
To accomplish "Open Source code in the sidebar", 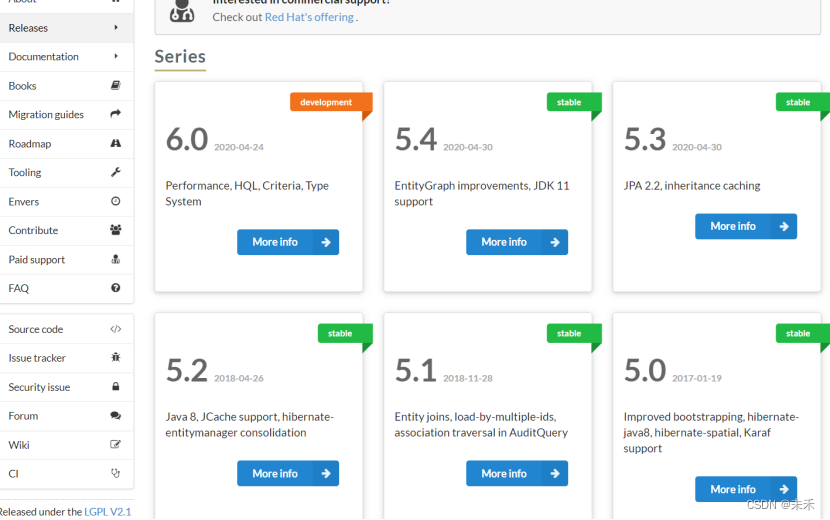I will coord(67,329).
